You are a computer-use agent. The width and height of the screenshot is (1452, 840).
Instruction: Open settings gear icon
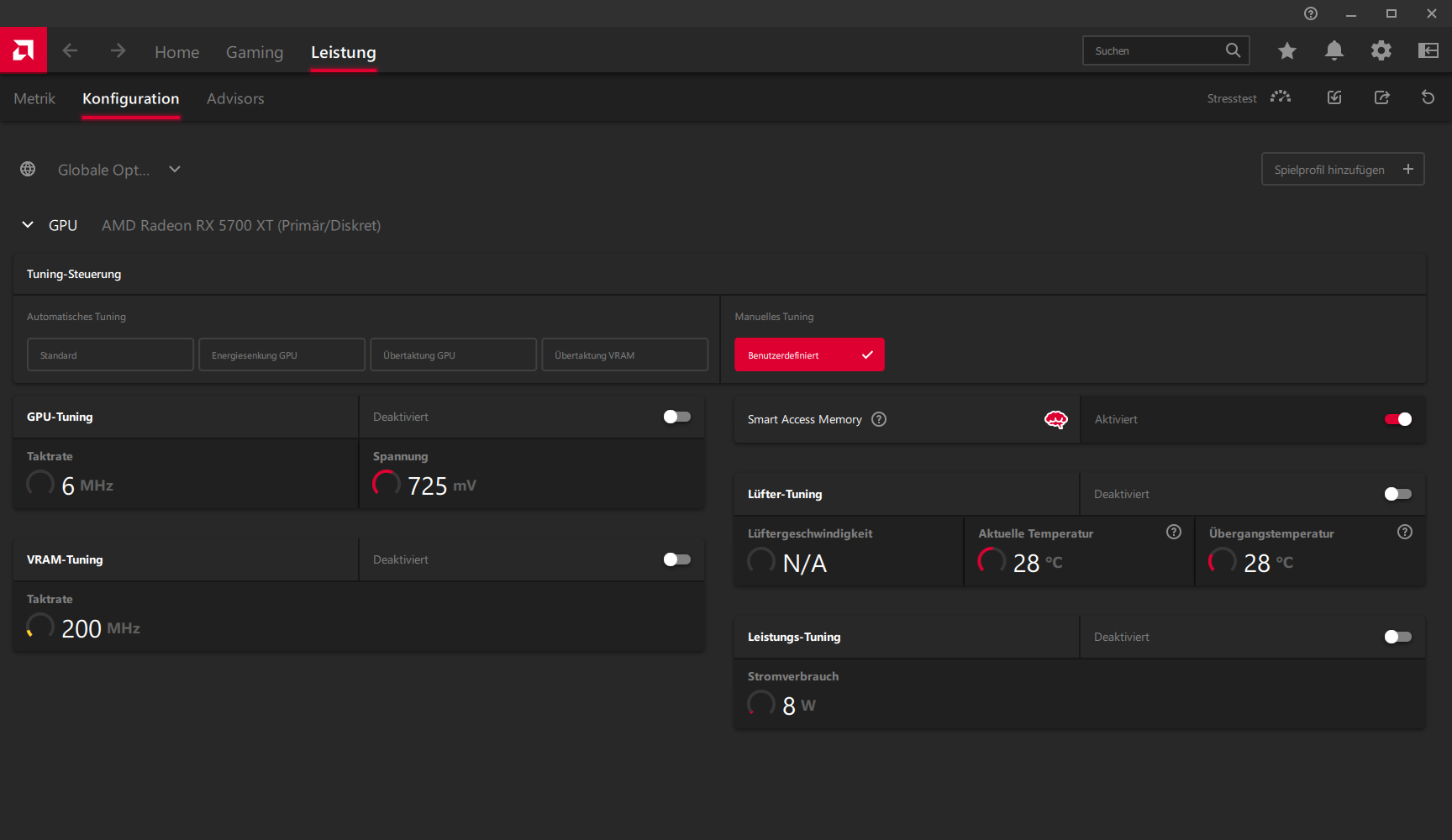(1381, 51)
